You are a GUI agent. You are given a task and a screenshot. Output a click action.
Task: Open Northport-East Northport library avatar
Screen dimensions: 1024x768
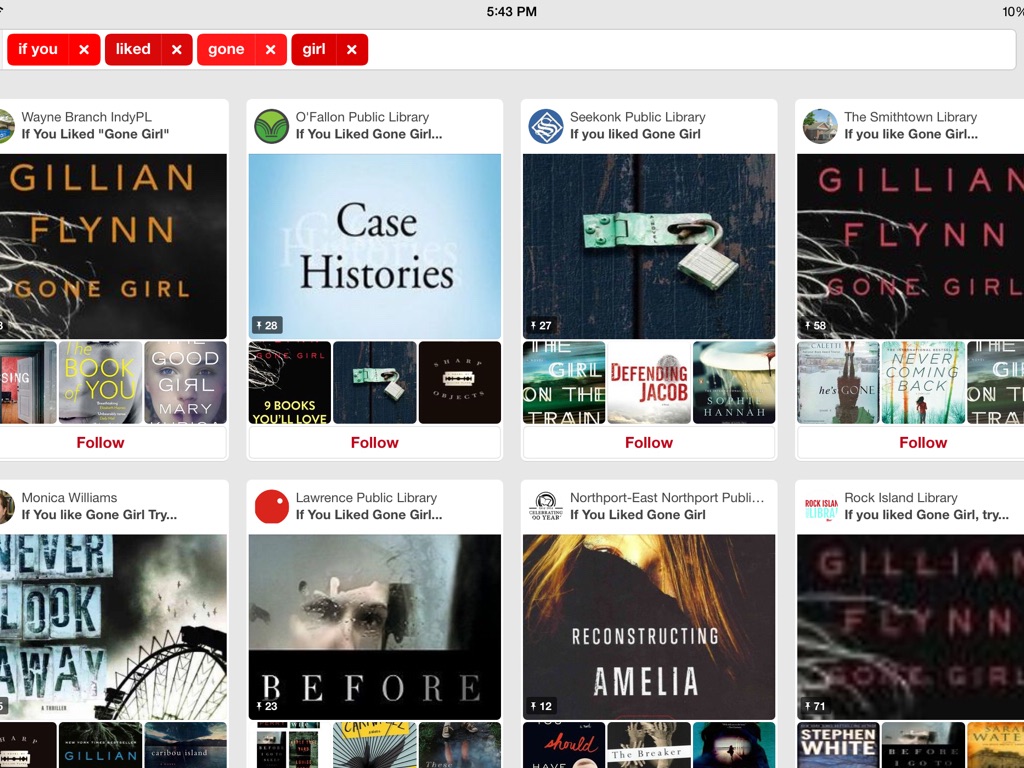[546, 507]
